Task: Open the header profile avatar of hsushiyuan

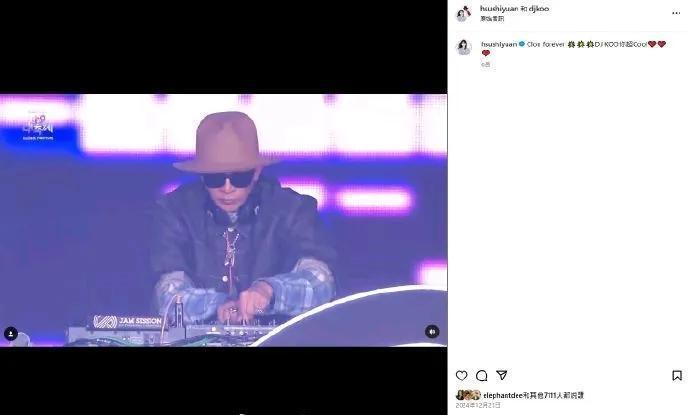Action: click(463, 14)
